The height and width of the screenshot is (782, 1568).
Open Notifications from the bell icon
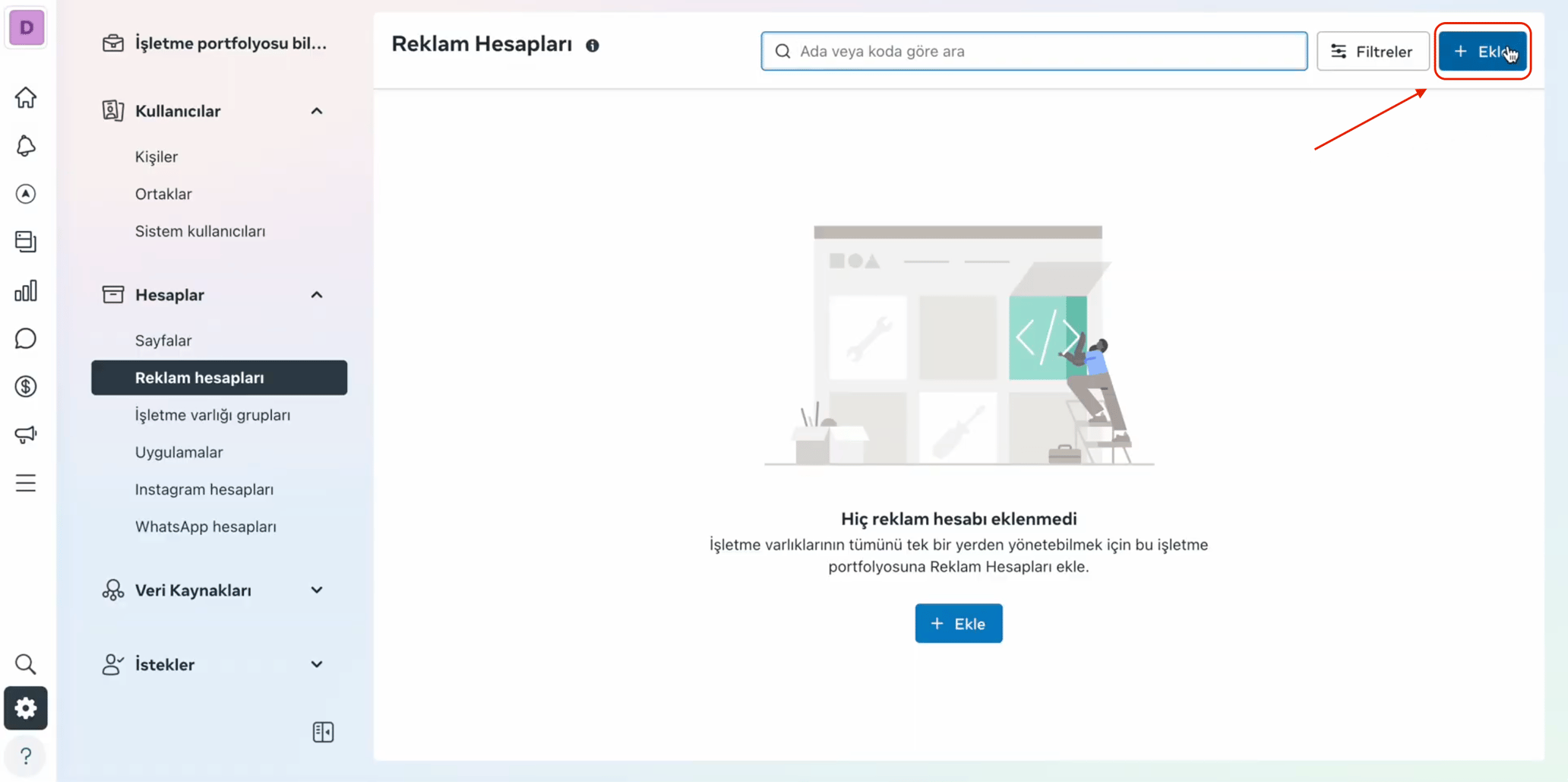click(x=26, y=146)
